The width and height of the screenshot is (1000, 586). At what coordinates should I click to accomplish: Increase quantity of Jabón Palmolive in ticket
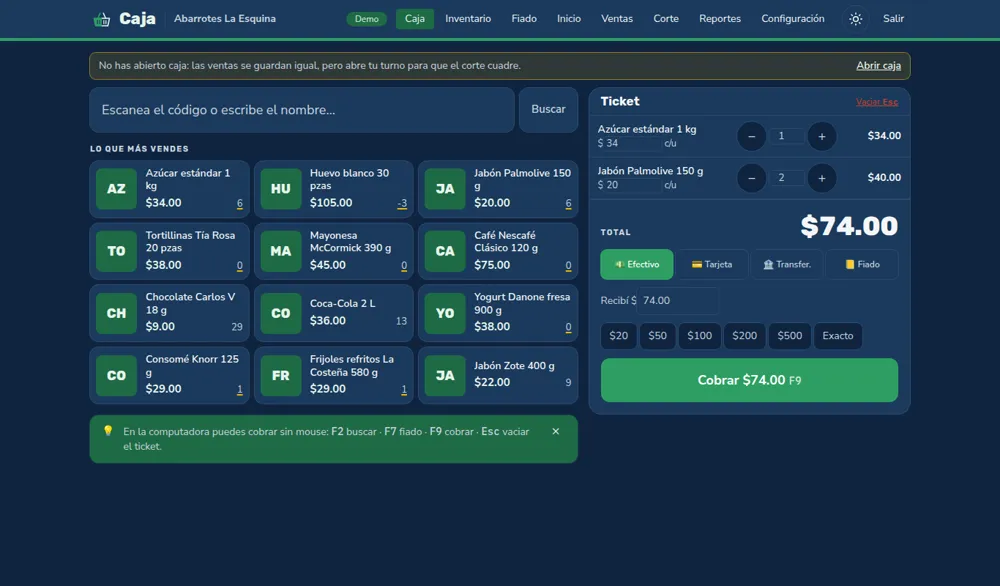[x=821, y=178]
